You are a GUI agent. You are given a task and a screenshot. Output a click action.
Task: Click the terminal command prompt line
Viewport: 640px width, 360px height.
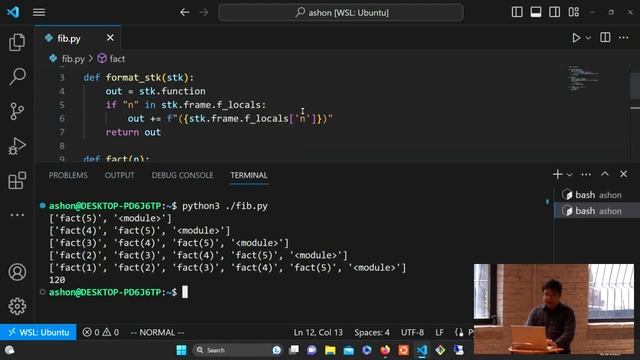click(x=118, y=292)
